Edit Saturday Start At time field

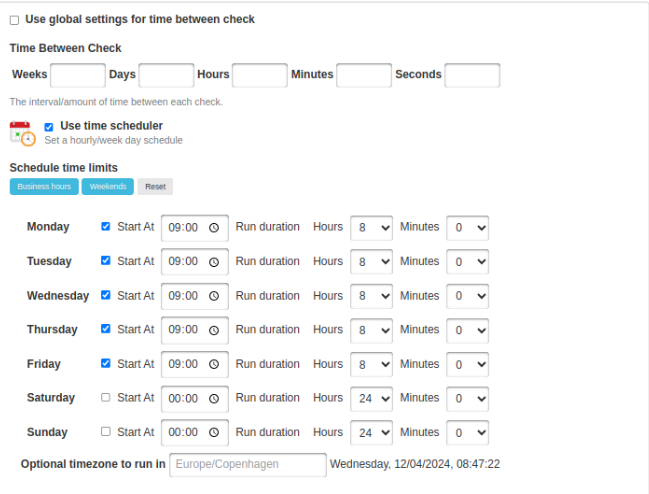(x=195, y=399)
